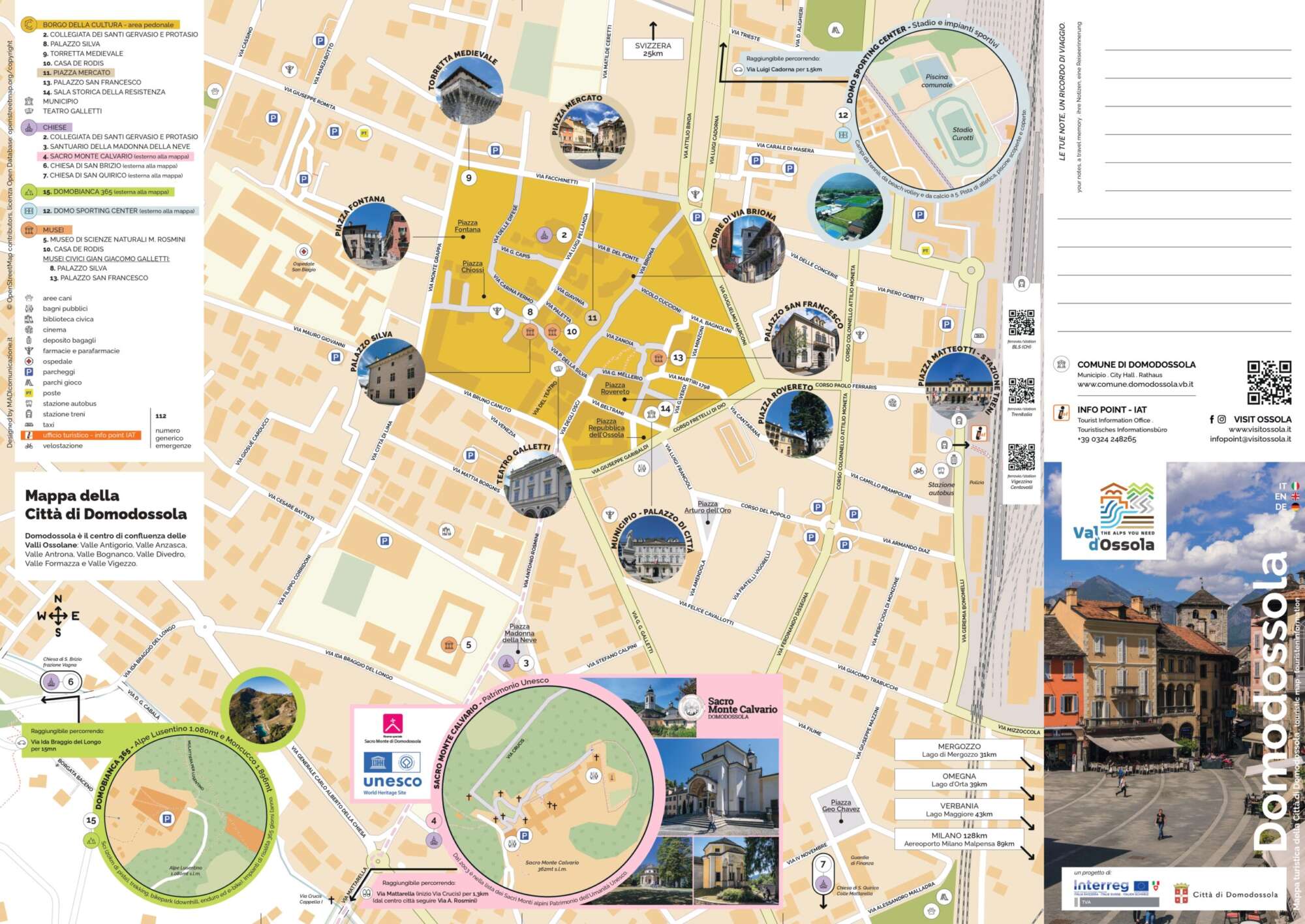Click the number 5 museum marker
Viewport: 1305px width, 924px height.
(x=468, y=645)
